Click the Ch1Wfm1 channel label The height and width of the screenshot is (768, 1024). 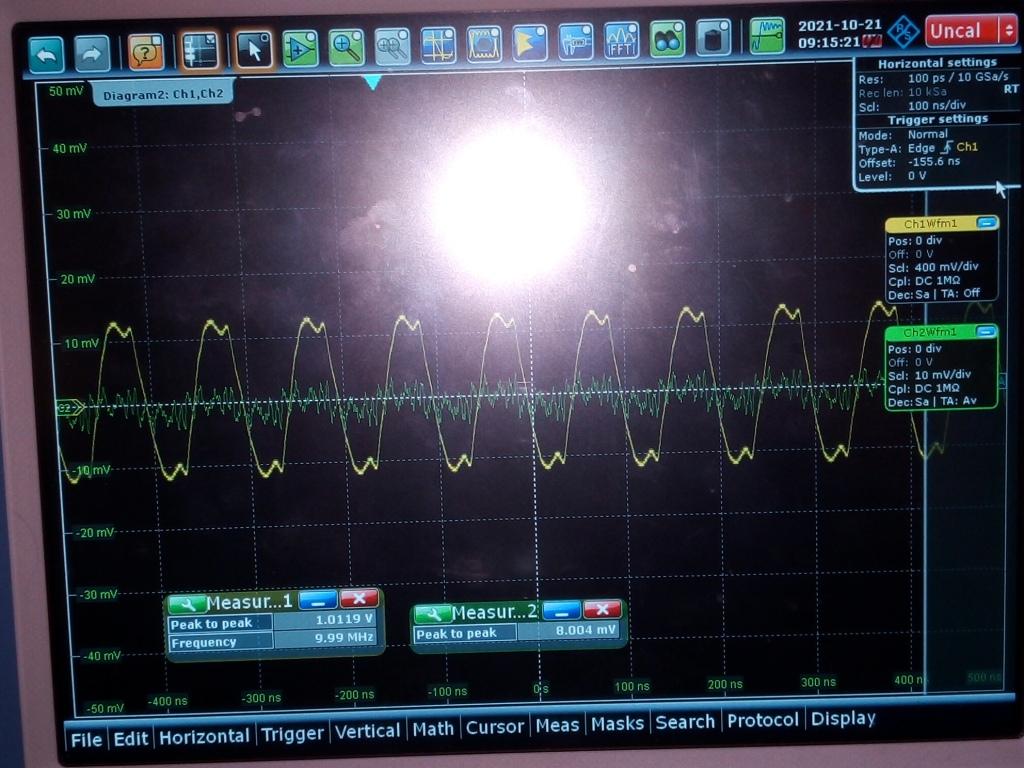pyautogui.click(x=930, y=224)
